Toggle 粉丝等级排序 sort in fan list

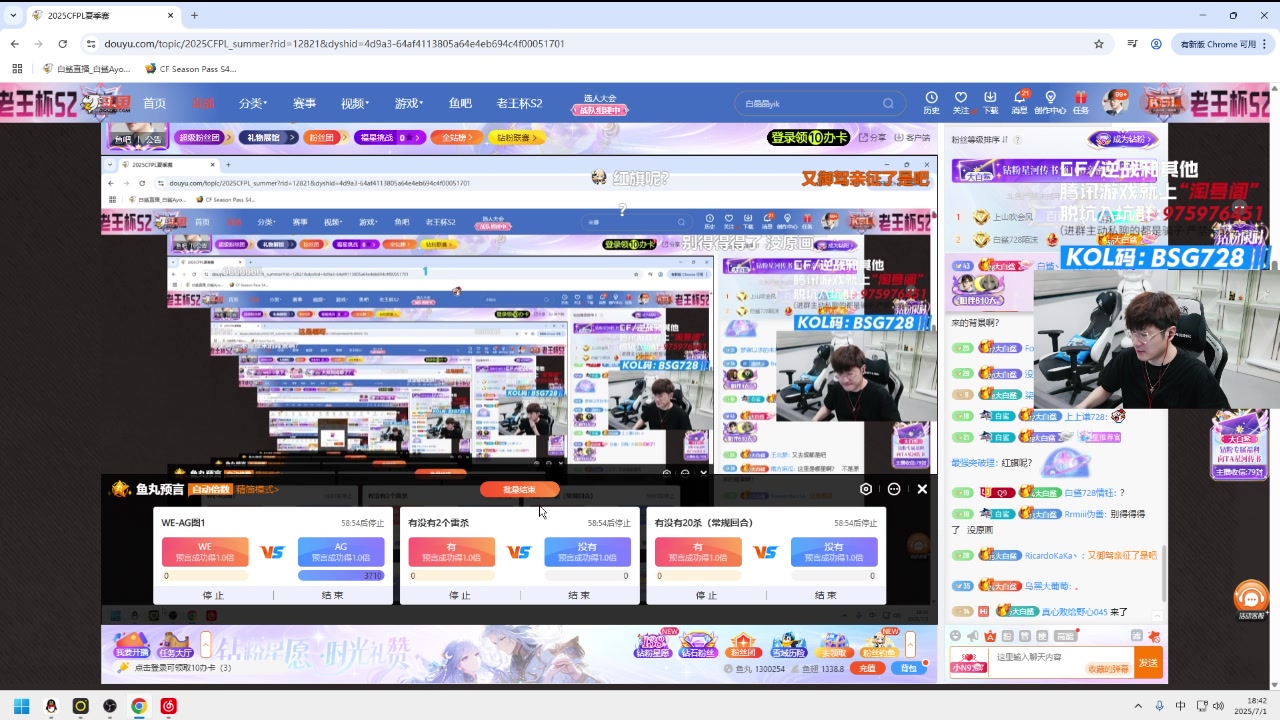pos(981,140)
